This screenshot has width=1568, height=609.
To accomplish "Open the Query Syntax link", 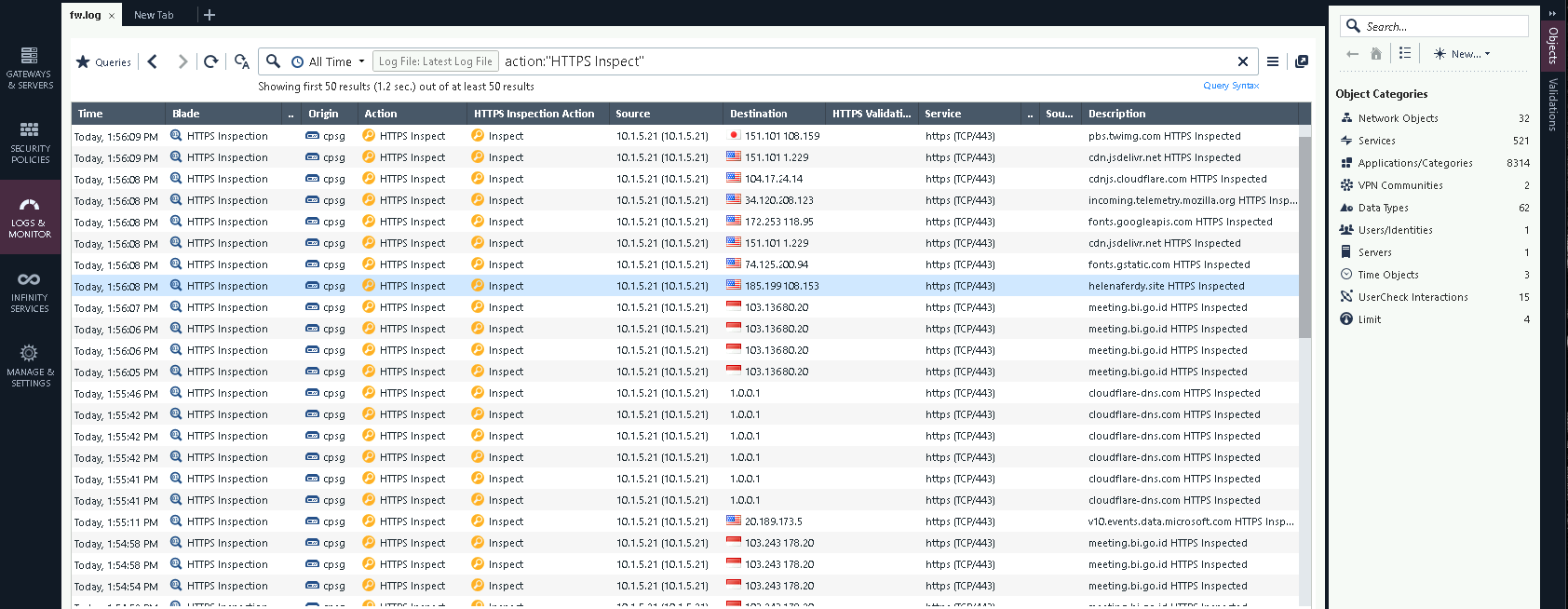I will point(1230,86).
